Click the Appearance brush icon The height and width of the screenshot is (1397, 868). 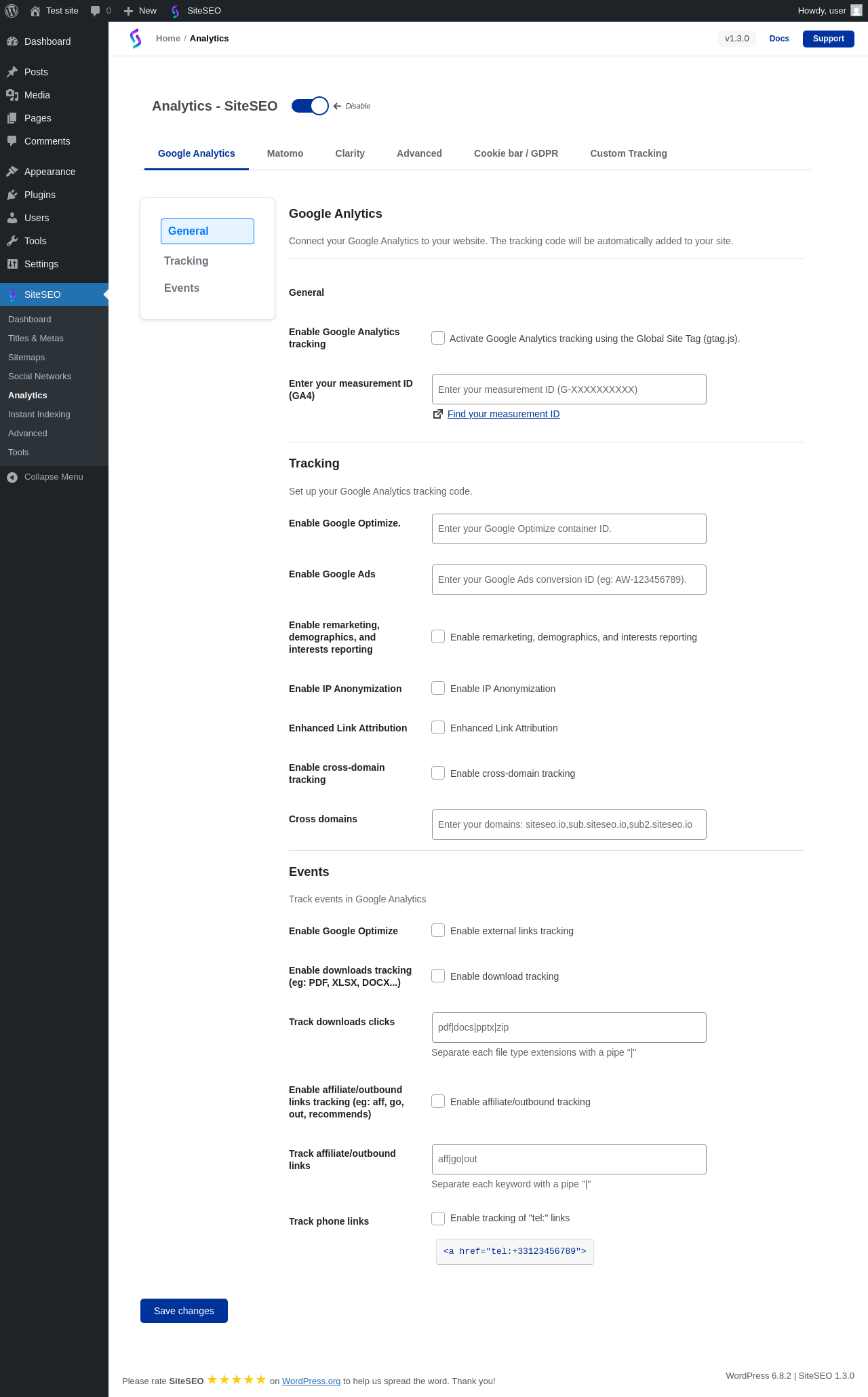pyautogui.click(x=12, y=172)
